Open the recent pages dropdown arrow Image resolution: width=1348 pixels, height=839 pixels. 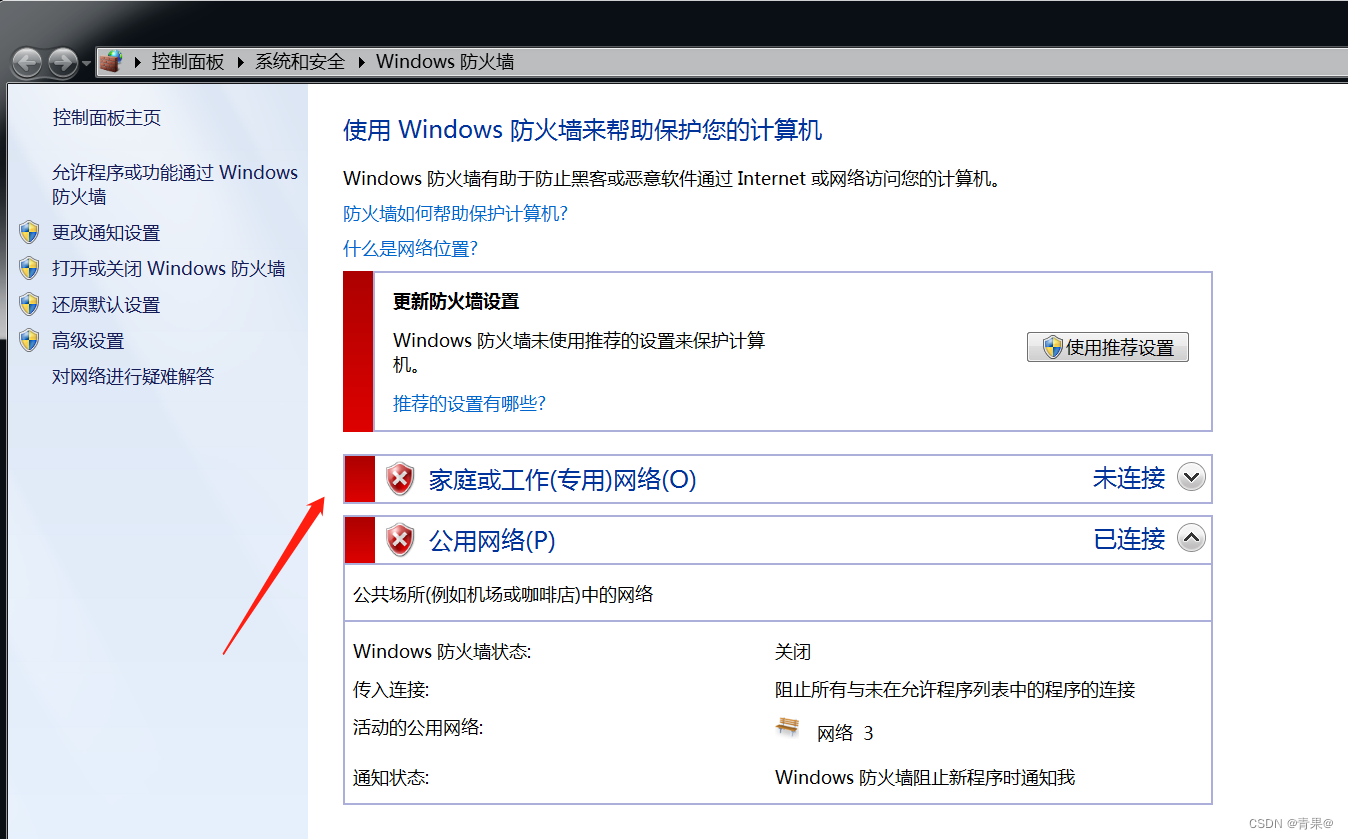tap(86, 63)
